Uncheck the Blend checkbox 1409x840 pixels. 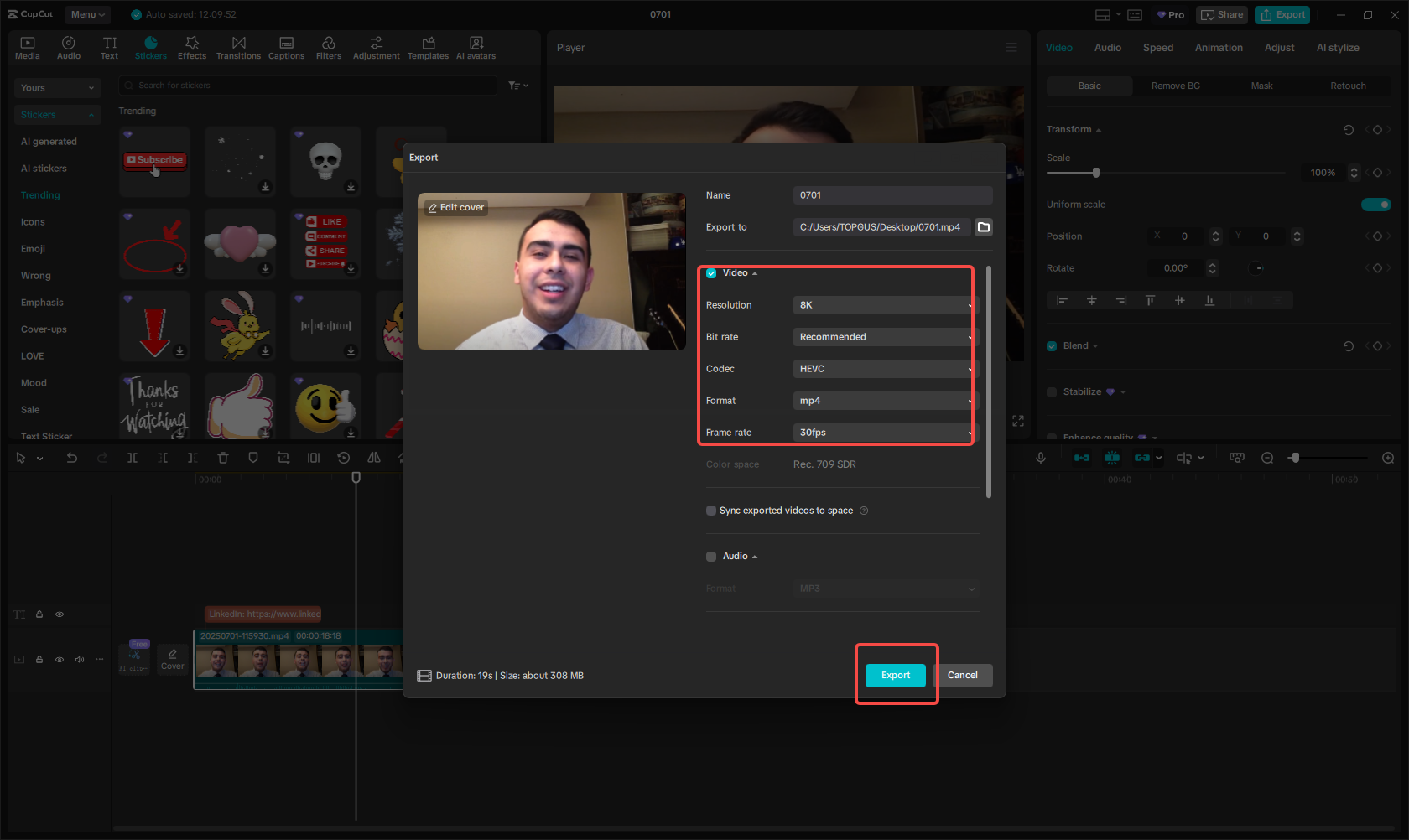click(x=1052, y=346)
